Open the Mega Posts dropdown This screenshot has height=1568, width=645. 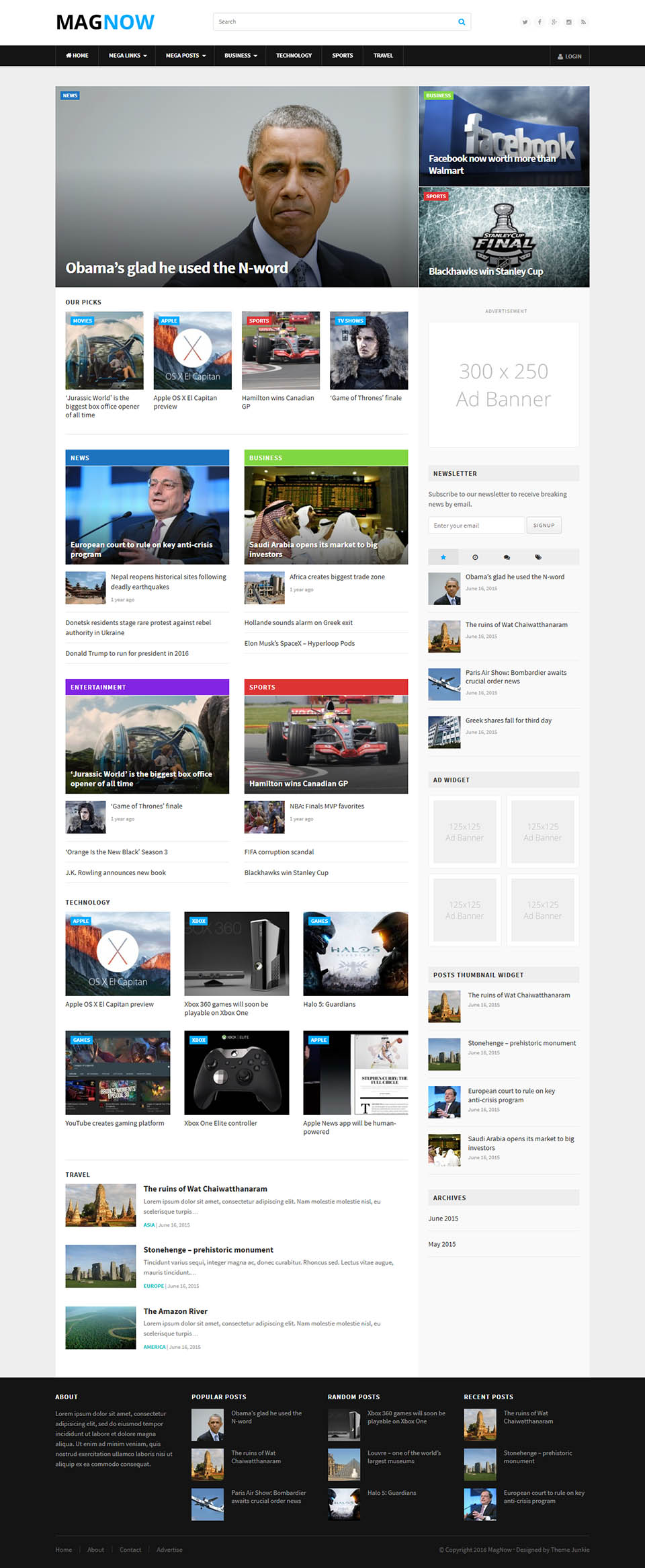tap(185, 56)
